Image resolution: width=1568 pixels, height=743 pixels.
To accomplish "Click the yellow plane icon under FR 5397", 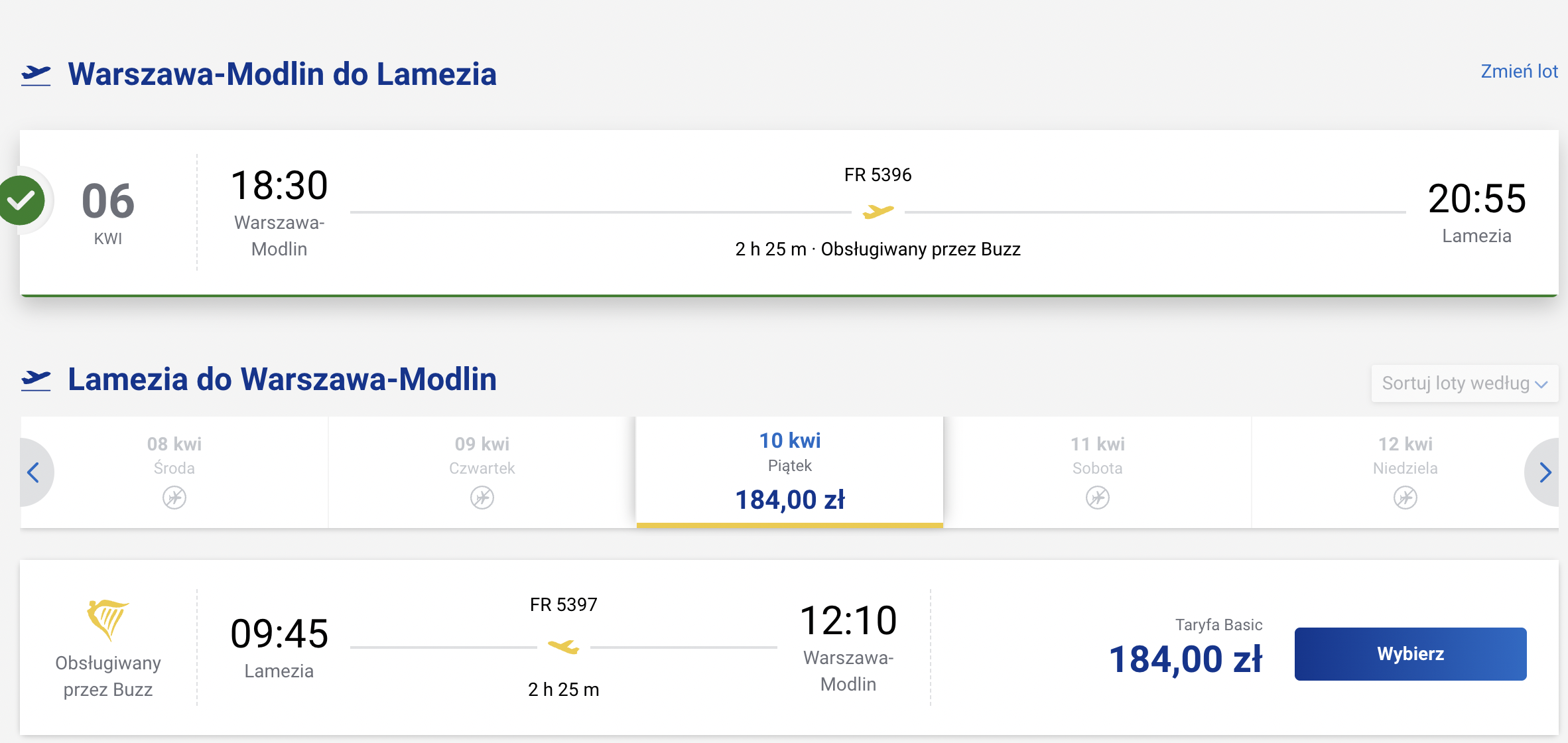I will pyautogui.click(x=564, y=645).
